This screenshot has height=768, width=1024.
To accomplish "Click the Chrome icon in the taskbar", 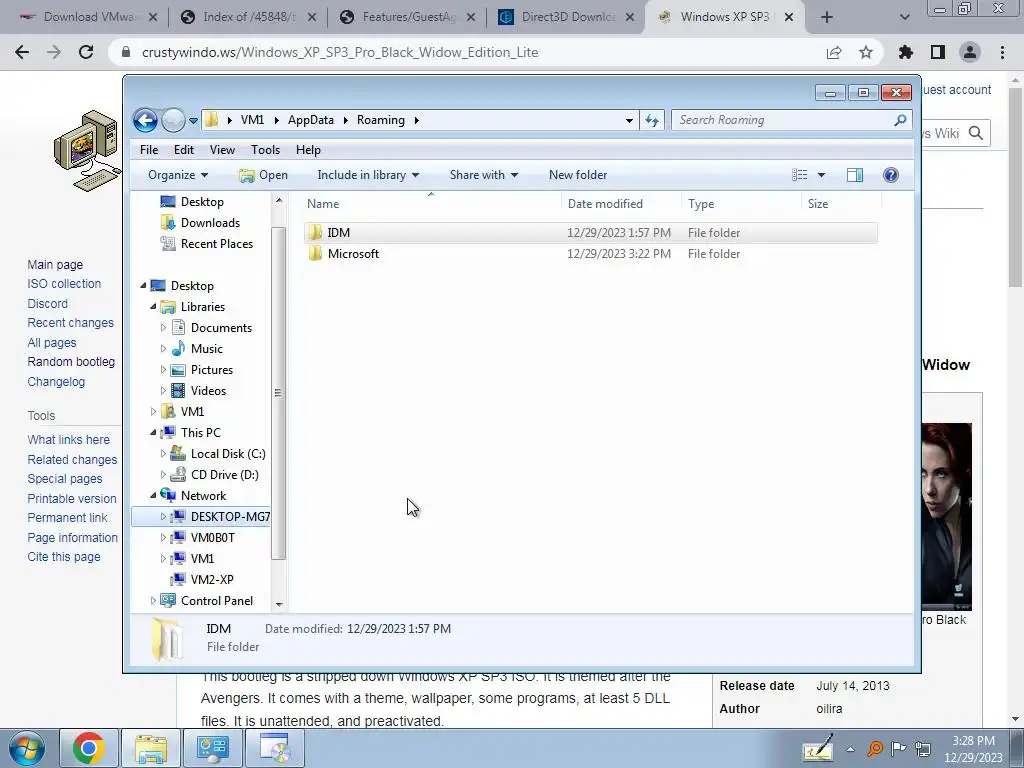I will (x=89, y=748).
